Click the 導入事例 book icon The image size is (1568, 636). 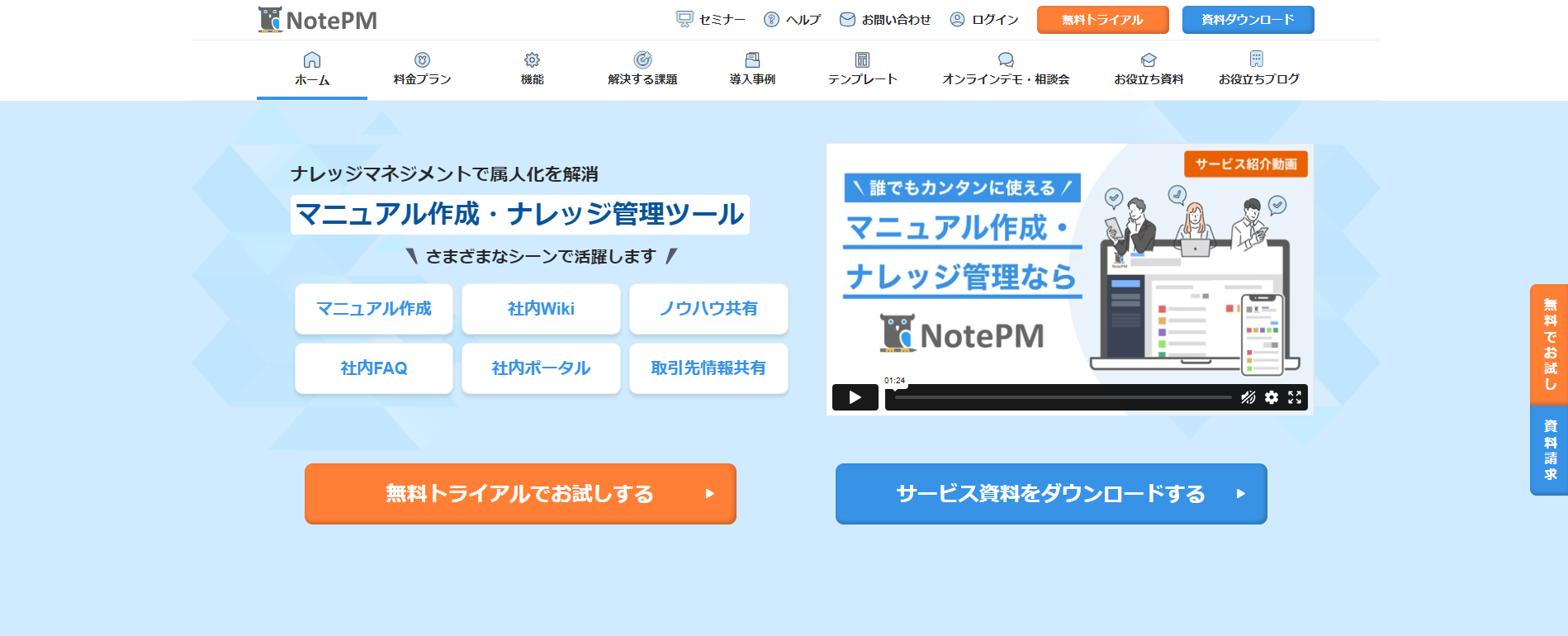(x=752, y=59)
